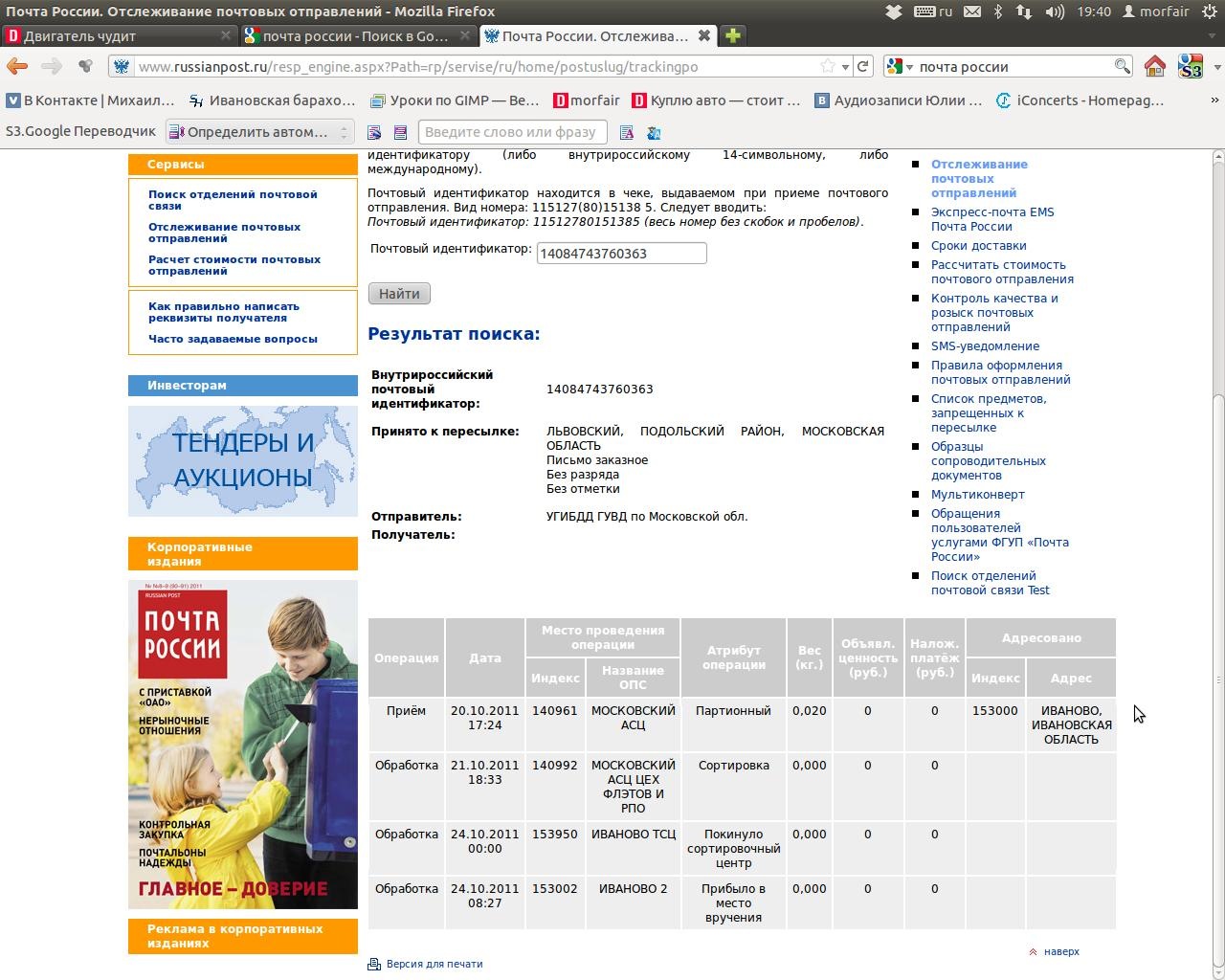The width and height of the screenshot is (1225, 980).
Task: Click the last translator toolbar icon with globe
Action: click(x=654, y=132)
